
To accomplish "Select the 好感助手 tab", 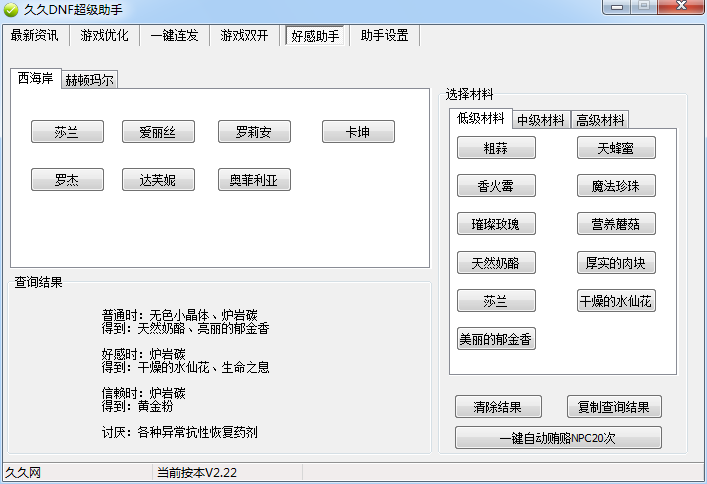I will (x=315, y=35).
